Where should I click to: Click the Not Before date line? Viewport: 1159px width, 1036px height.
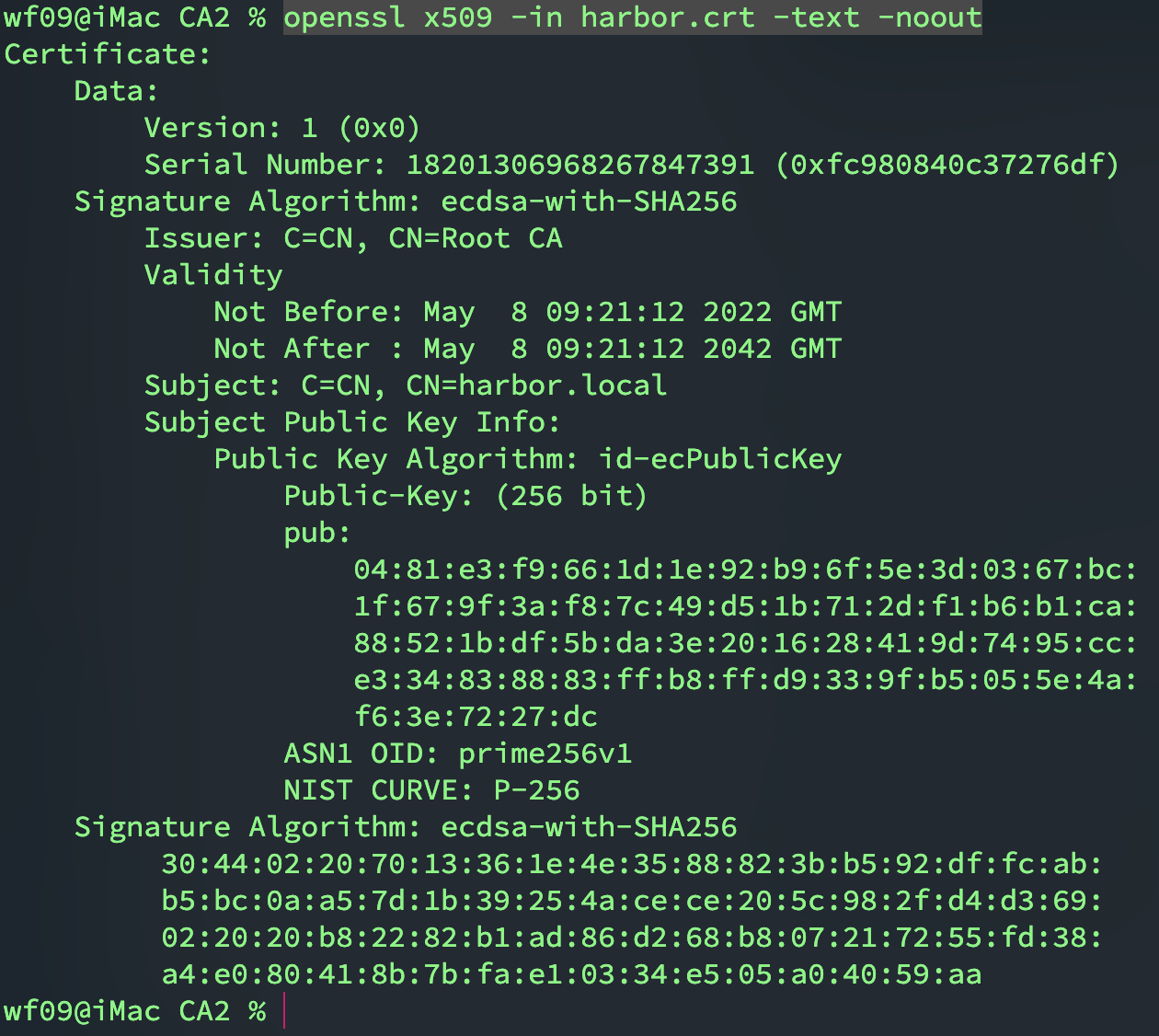click(x=527, y=312)
